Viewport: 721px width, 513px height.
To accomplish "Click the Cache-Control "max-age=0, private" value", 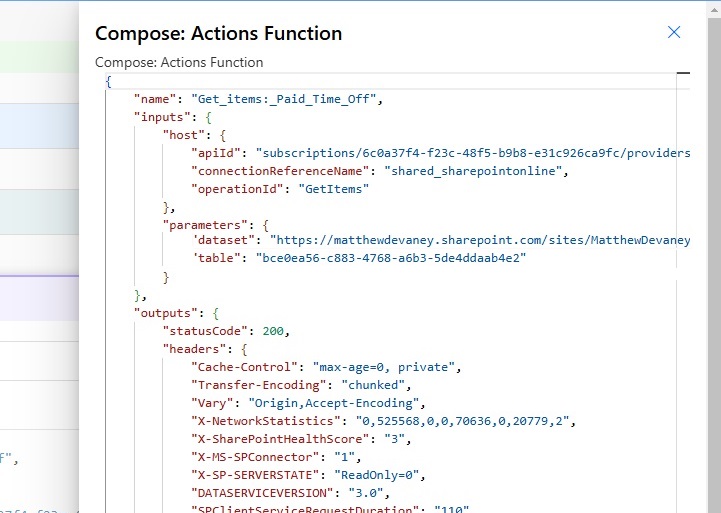I will [x=384, y=367].
